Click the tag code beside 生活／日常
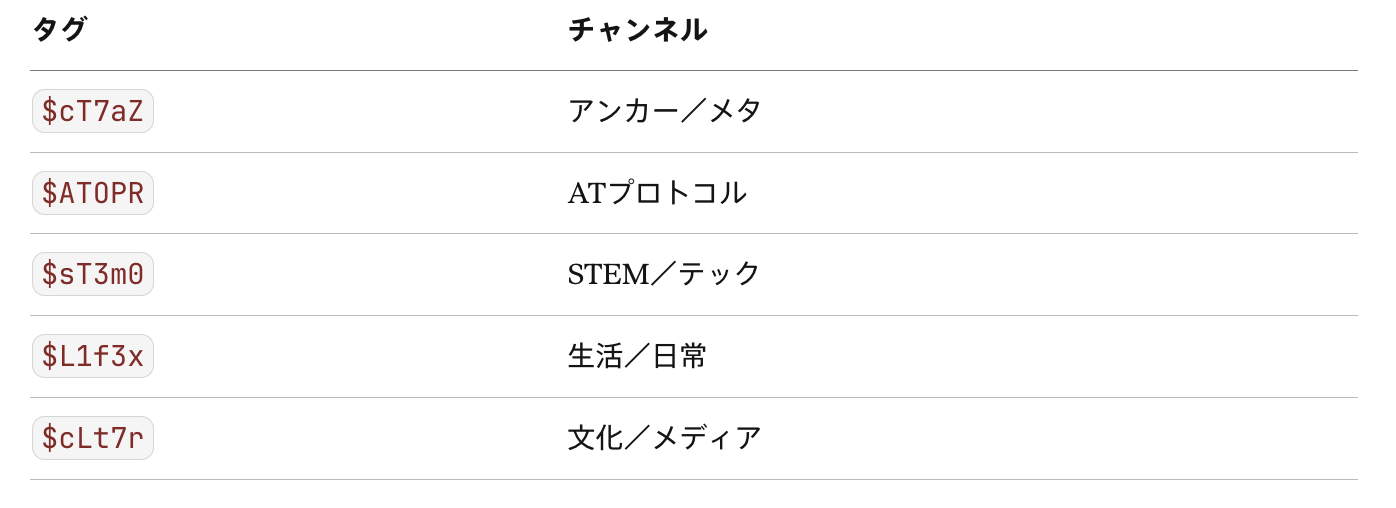This screenshot has height=508, width=1396. pos(93,356)
